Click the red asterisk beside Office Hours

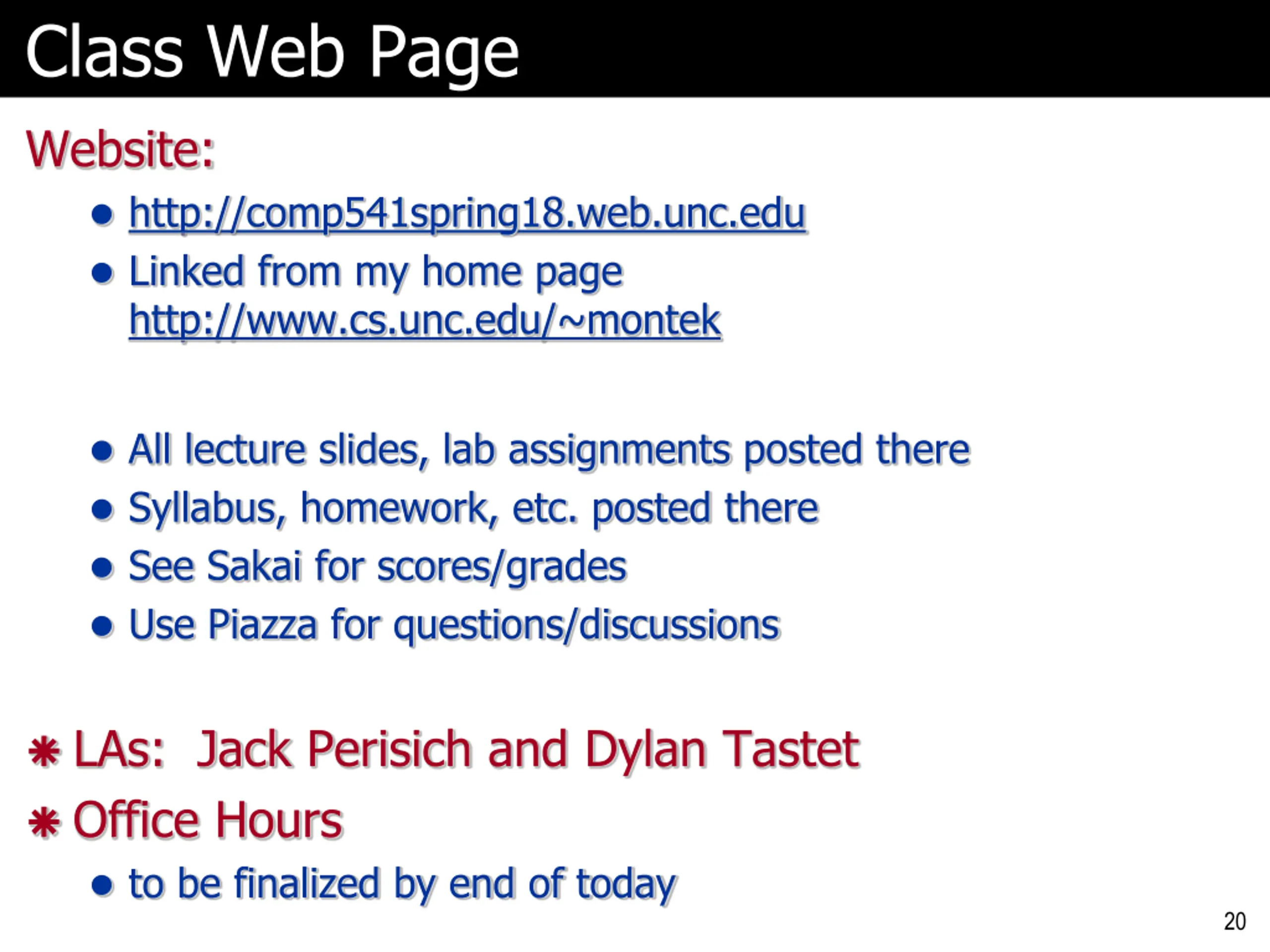tap(44, 823)
